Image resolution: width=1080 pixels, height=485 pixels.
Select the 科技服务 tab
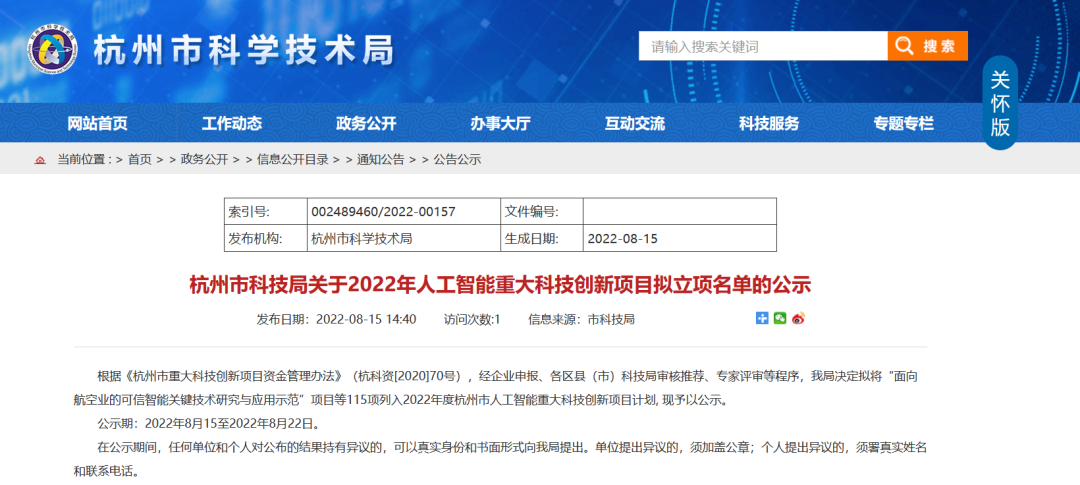pyautogui.click(x=769, y=123)
